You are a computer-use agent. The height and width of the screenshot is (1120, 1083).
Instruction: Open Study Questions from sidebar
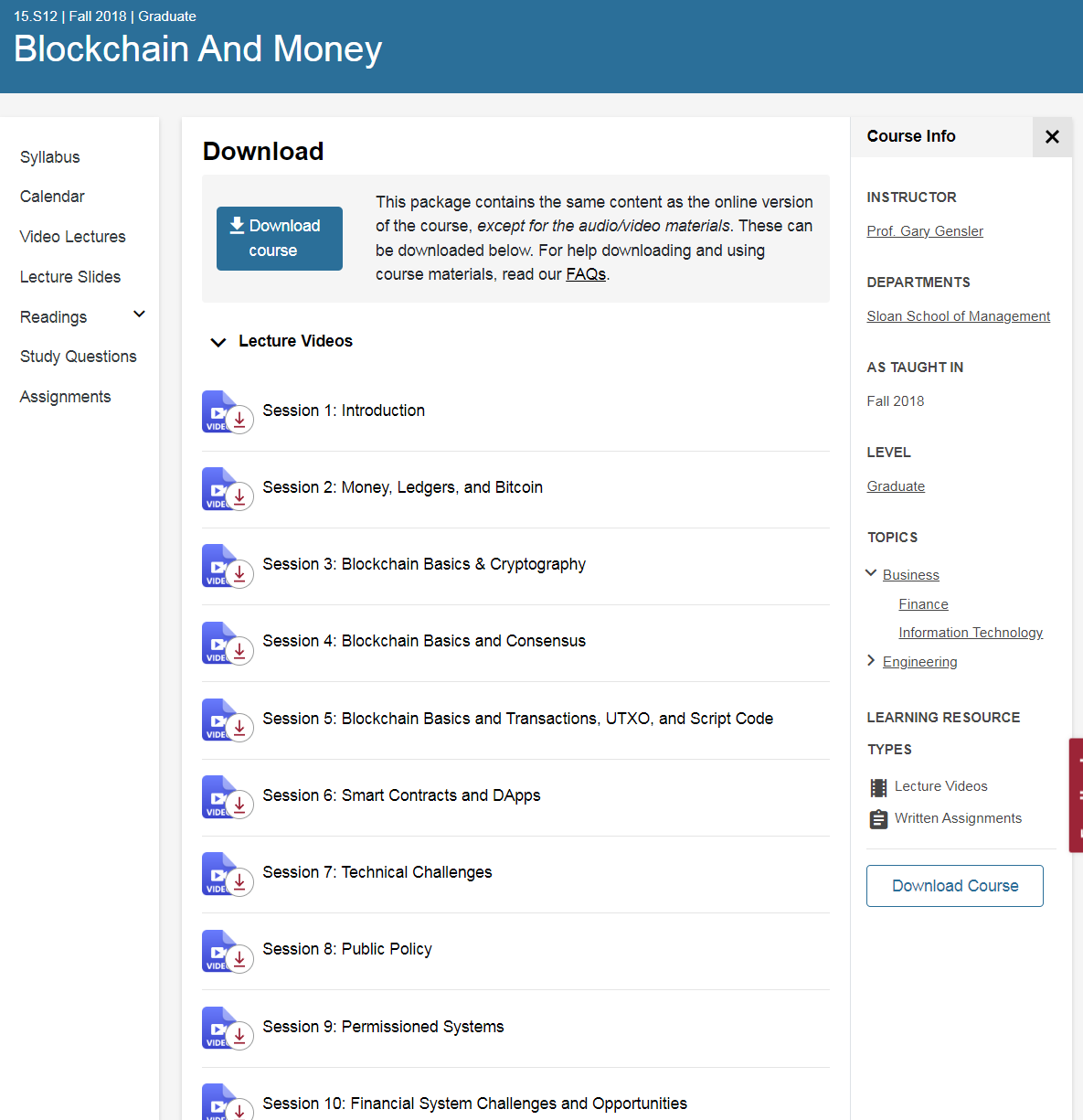tap(79, 357)
